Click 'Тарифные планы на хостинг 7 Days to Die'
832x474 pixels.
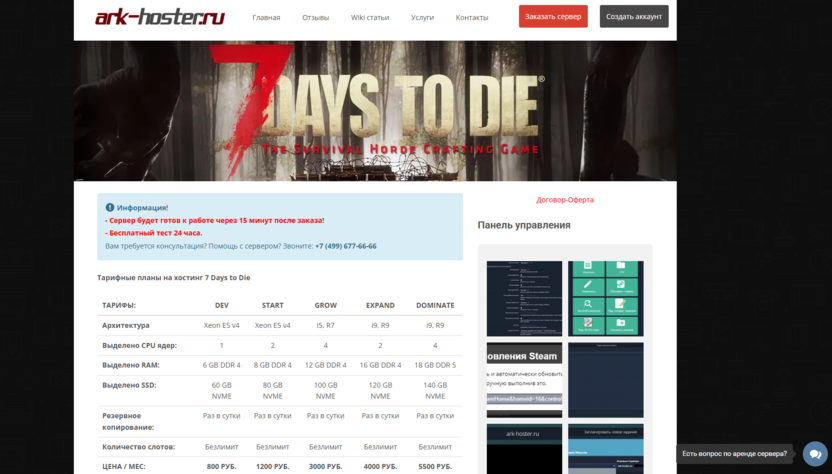[x=174, y=278]
